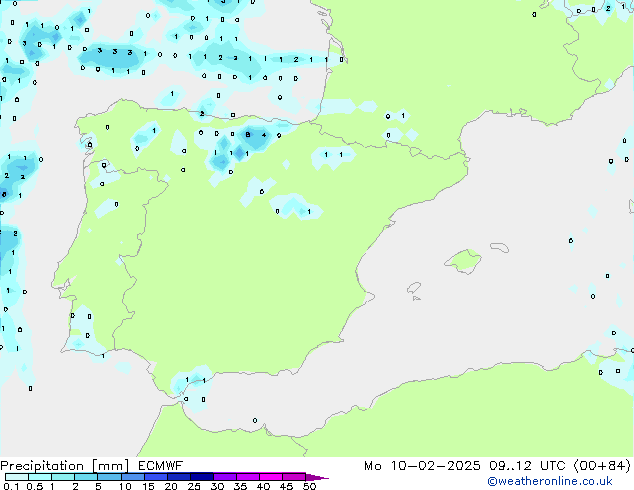Click the legend swatch between 40 and 45
Screen dimensions: 634x490
coord(271,477)
